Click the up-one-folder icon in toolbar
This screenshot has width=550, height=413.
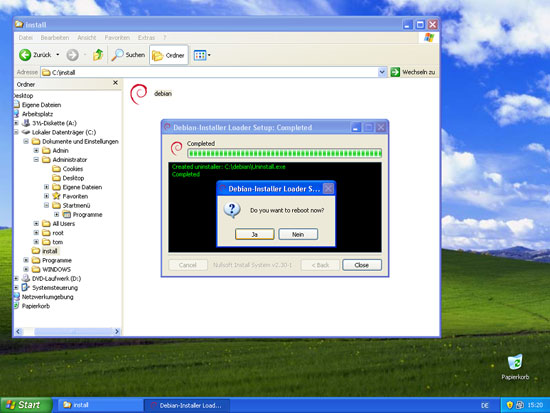[x=98, y=55]
